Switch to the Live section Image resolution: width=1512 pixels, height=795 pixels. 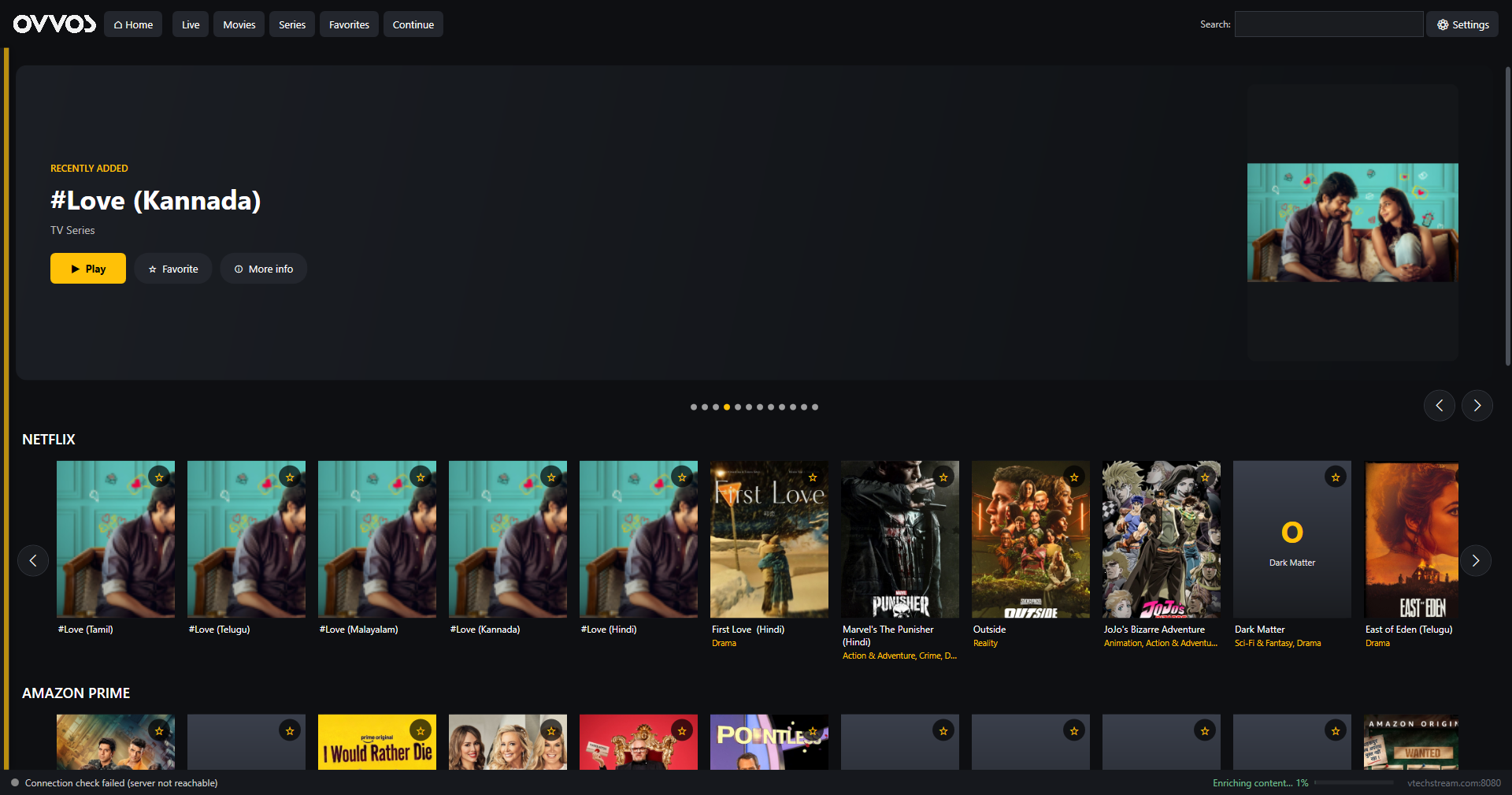[191, 24]
